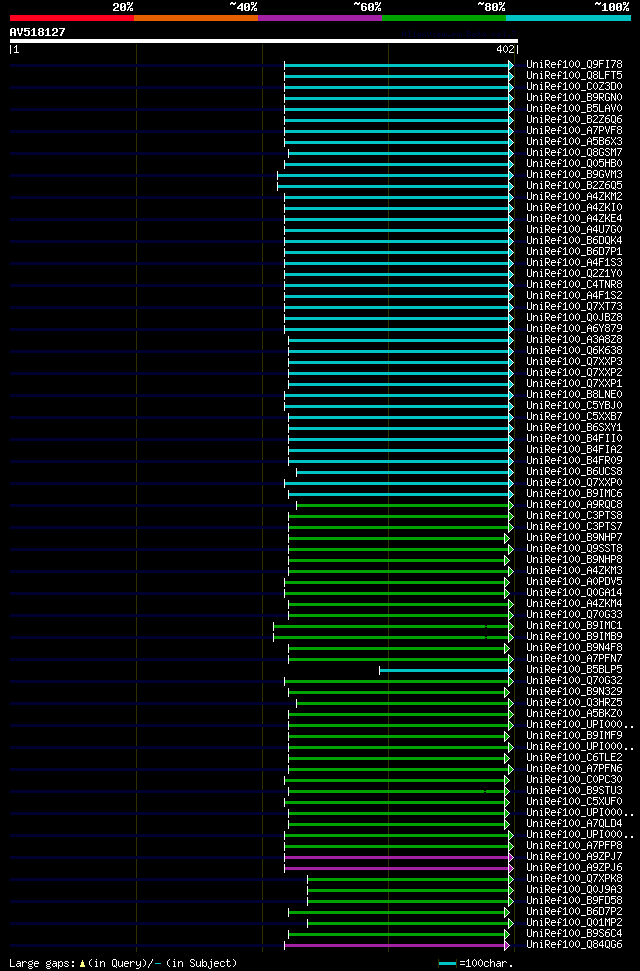Select UniRef100_C6TLE2 hit

574,757
